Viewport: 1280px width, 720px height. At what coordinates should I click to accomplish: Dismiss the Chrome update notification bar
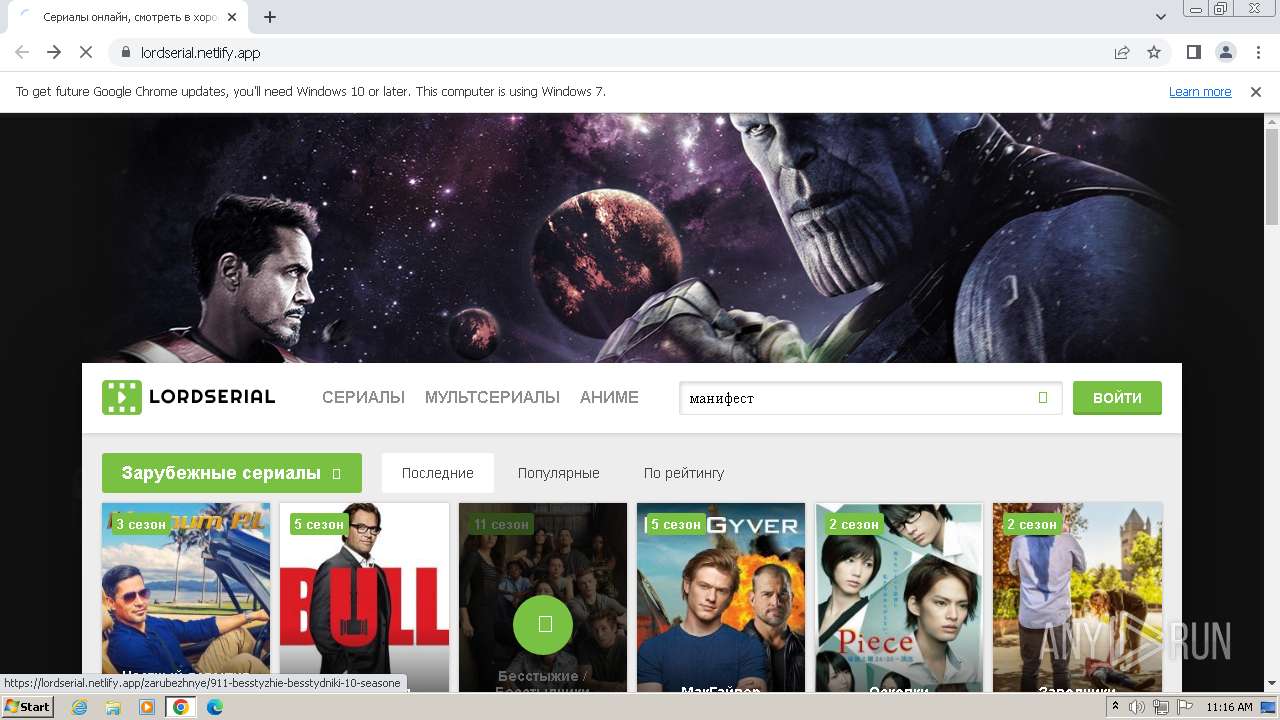tap(1256, 91)
